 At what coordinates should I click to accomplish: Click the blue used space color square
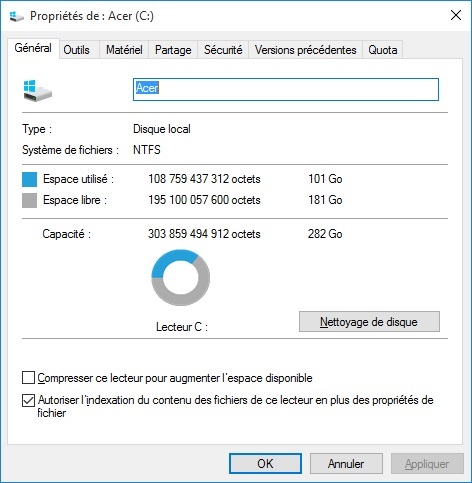29,179
